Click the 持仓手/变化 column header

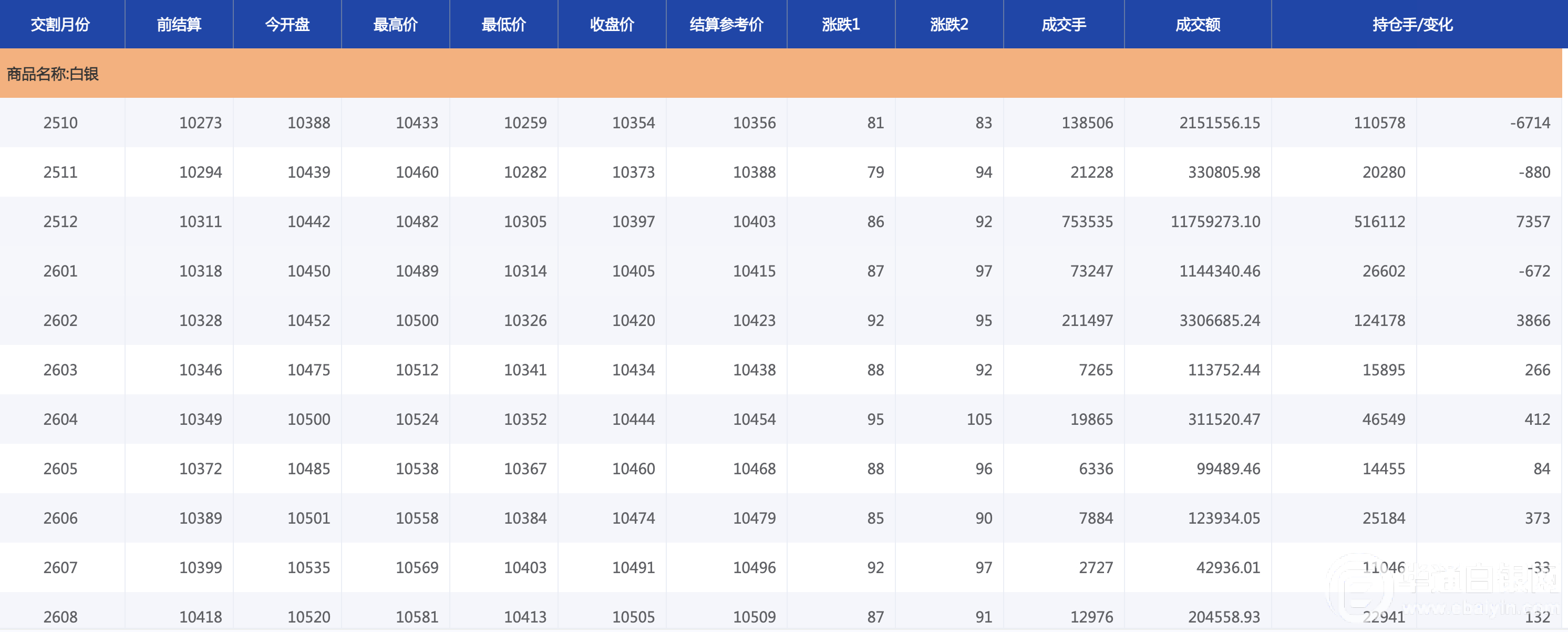(1412, 24)
